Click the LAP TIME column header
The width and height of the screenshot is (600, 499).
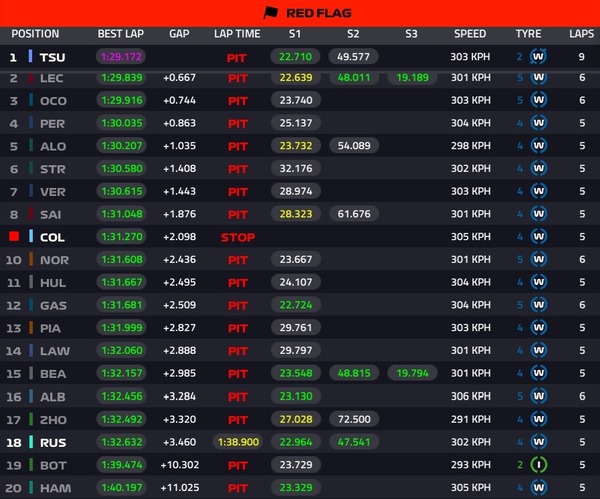237,34
